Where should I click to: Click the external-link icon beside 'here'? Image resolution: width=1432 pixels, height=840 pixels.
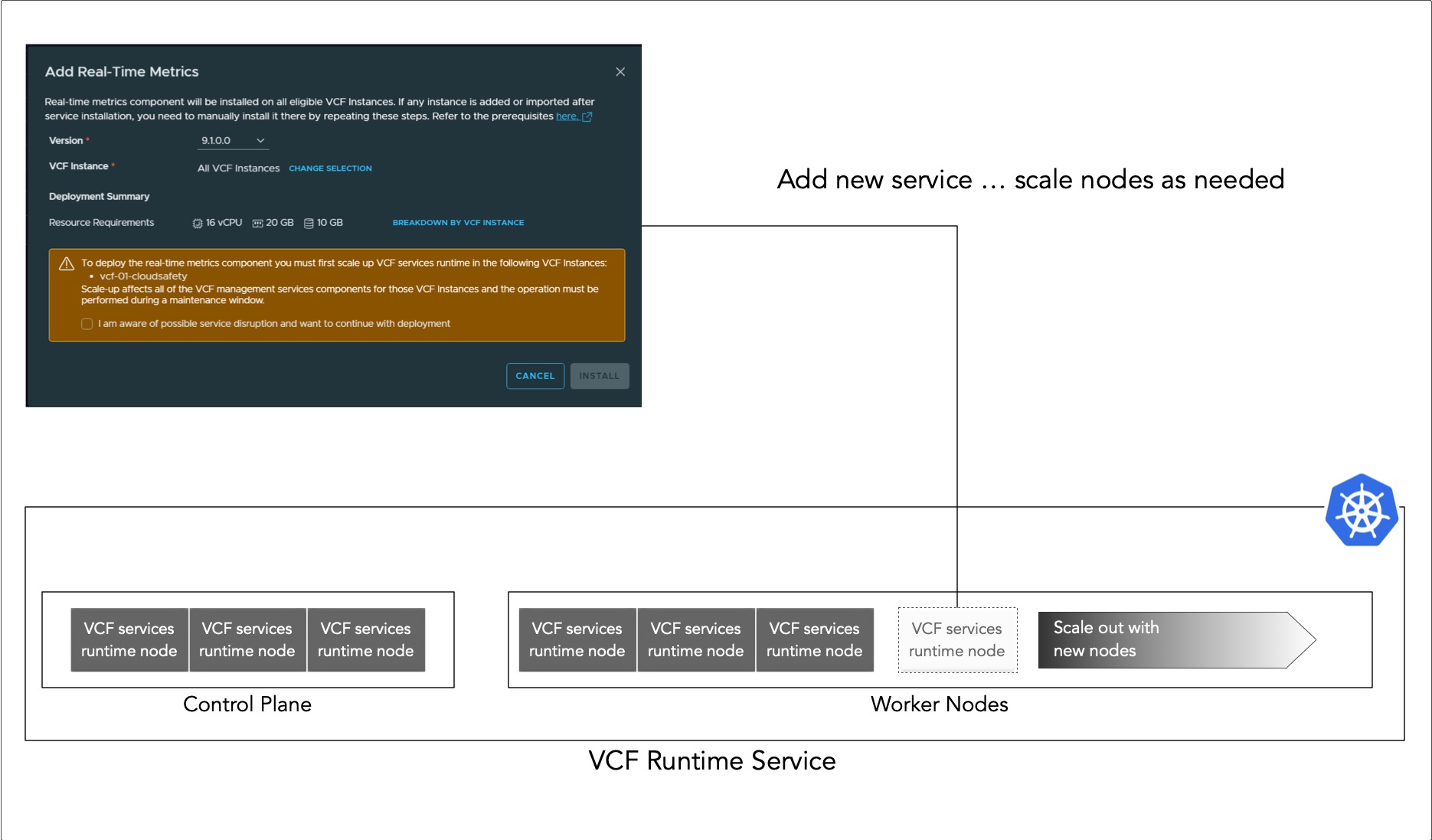coord(587,116)
